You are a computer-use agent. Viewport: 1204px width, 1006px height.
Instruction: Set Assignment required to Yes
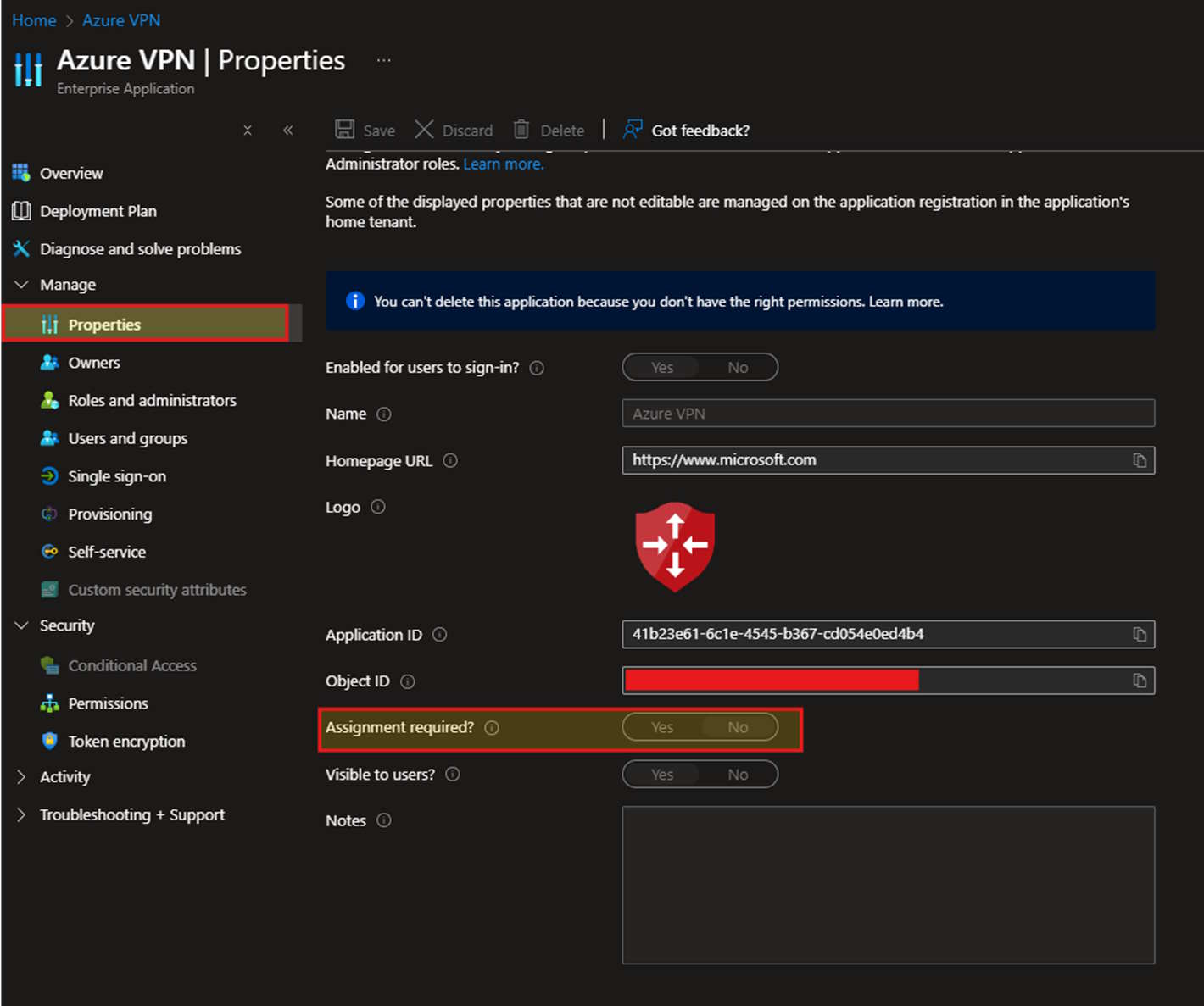pyautogui.click(x=662, y=727)
